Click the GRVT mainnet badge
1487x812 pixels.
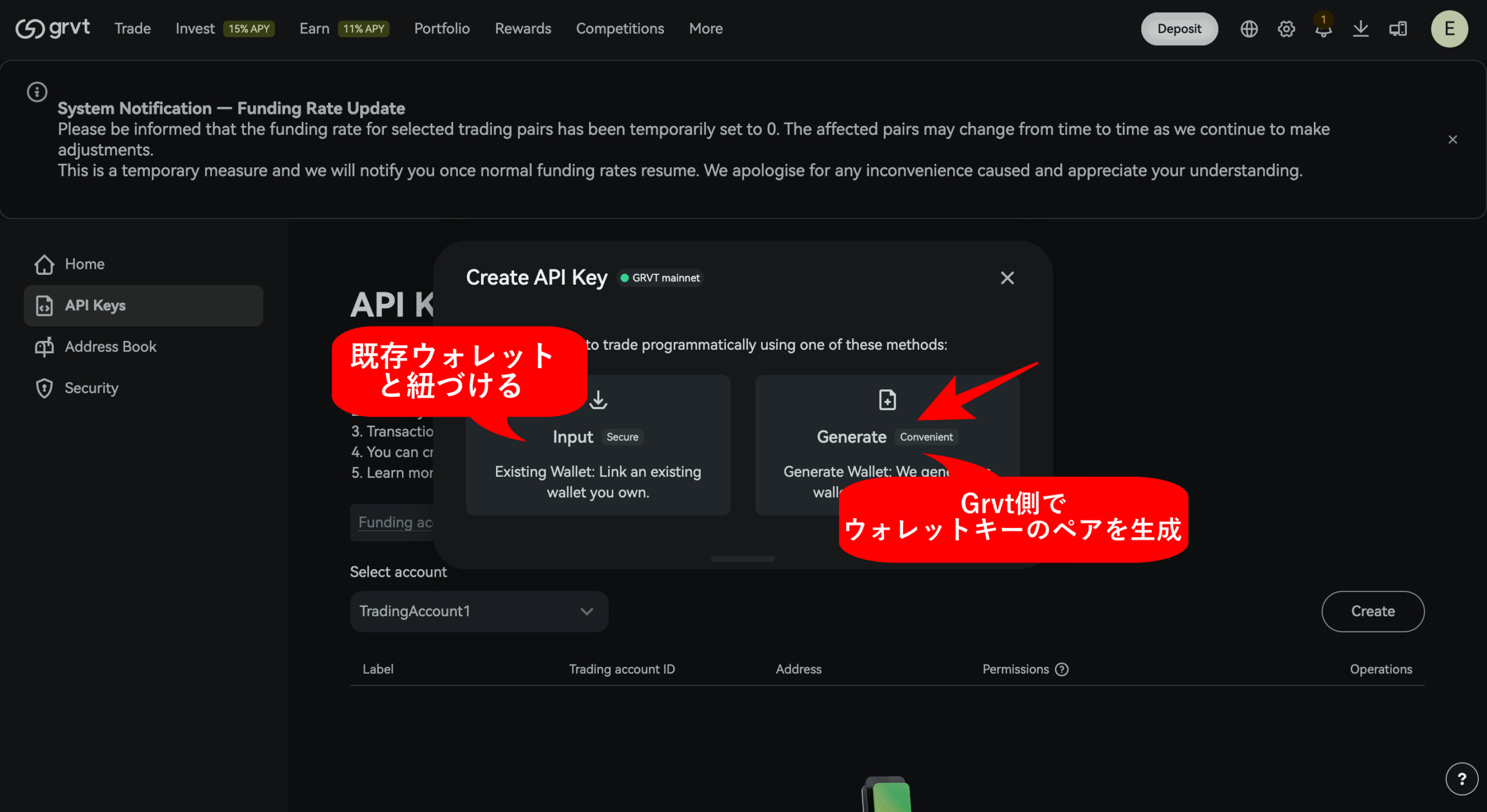pyautogui.click(x=660, y=278)
